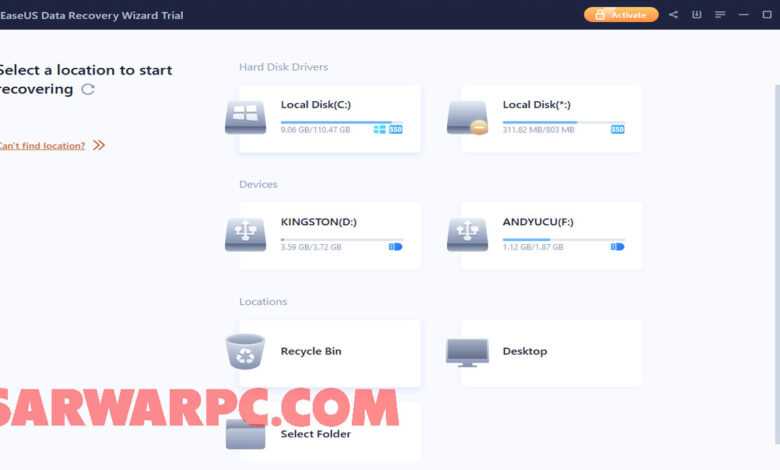The width and height of the screenshot is (780, 470).
Task: Choose the Recycle Bin location
Action: [x=330, y=353]
